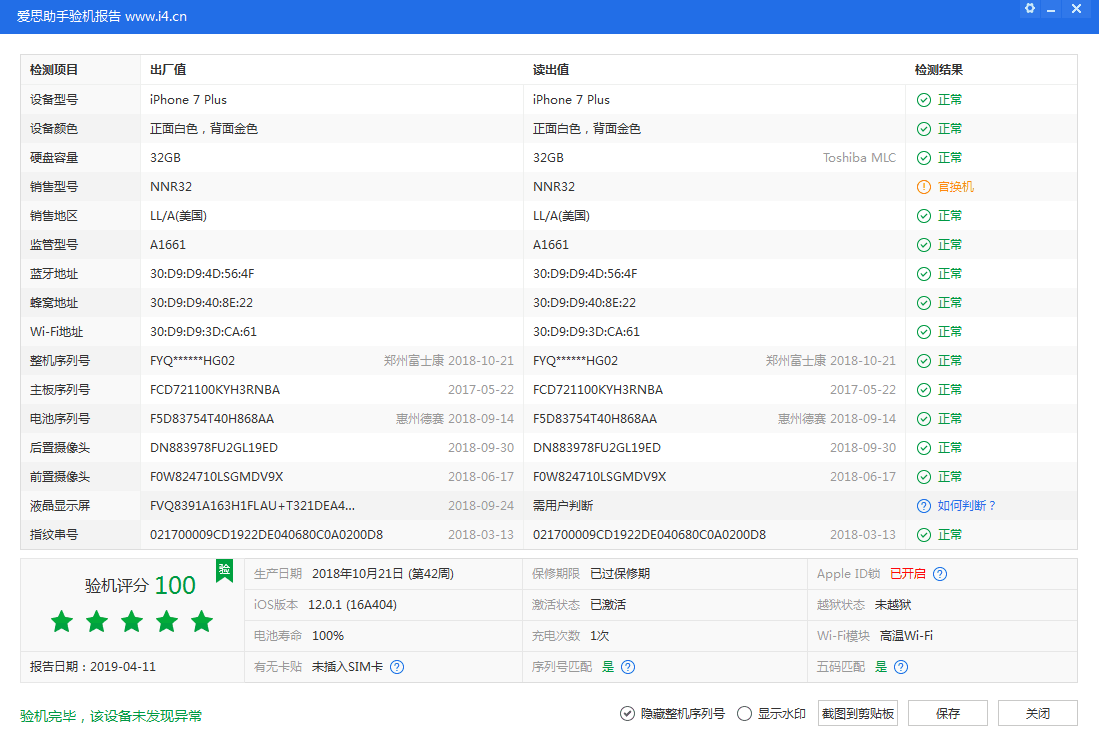Click the green check icon in 主板序列号 row
This screenshot has height=732, width=1099.
[924, 390]
